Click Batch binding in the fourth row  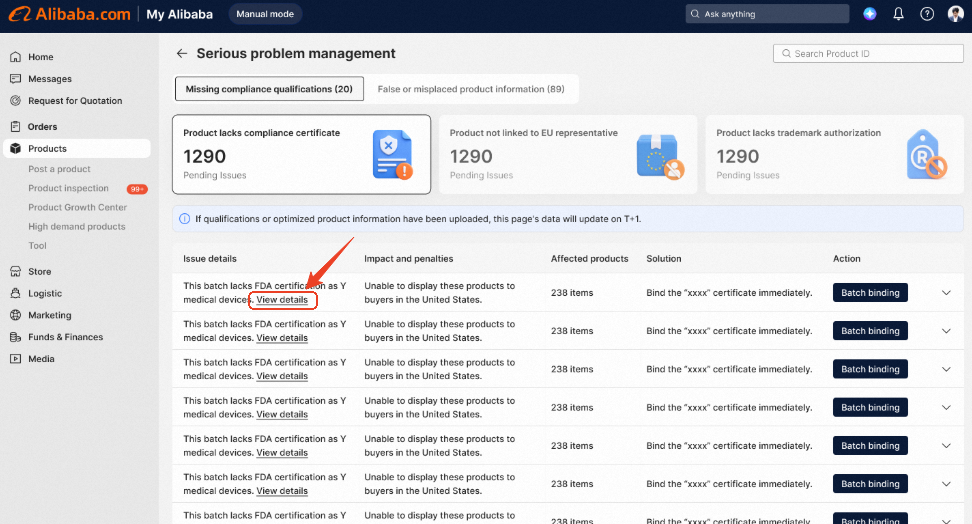(870, 407)
